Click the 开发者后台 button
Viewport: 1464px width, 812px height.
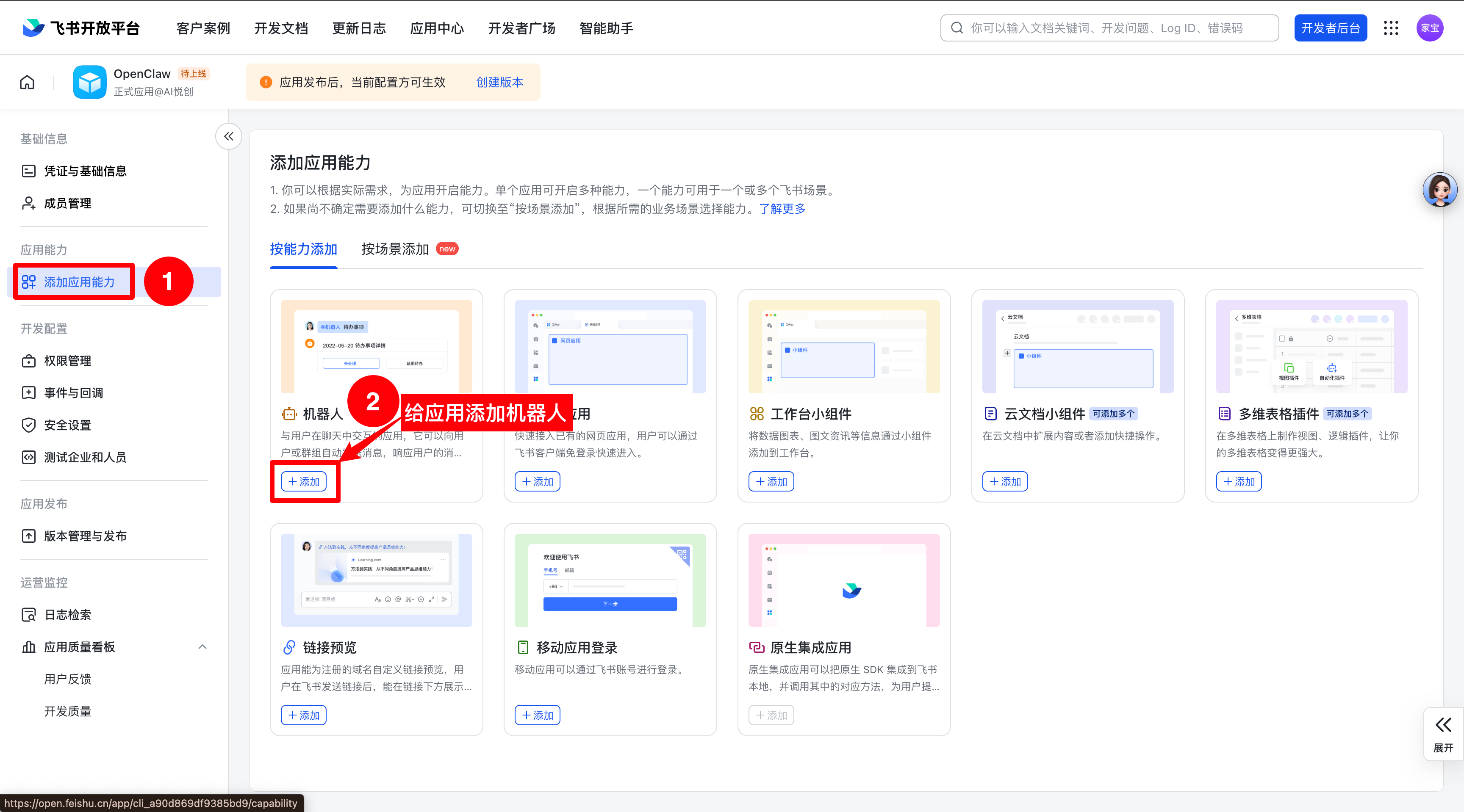(x=1331, y=28)
